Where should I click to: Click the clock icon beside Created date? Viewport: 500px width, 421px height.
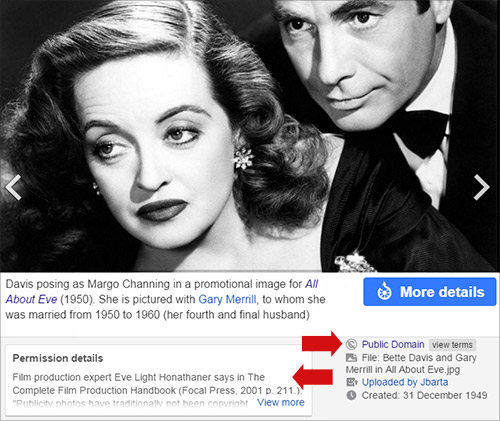pyautogui.click(x=351, y=395)
